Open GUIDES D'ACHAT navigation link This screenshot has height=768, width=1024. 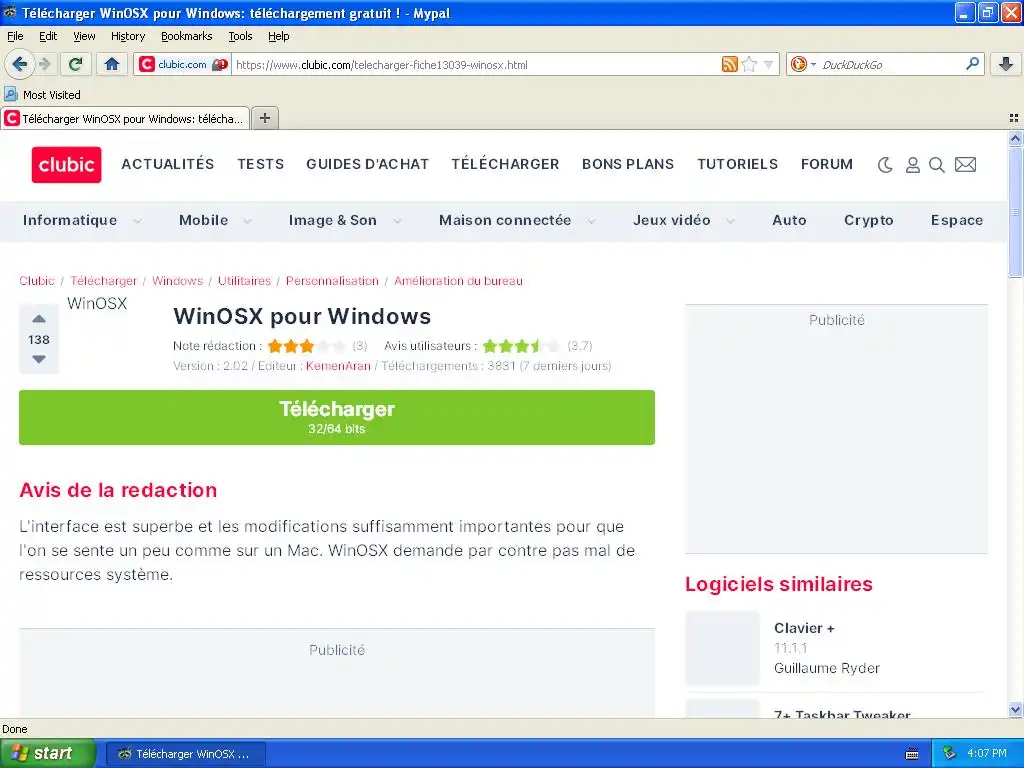[368, 164]
